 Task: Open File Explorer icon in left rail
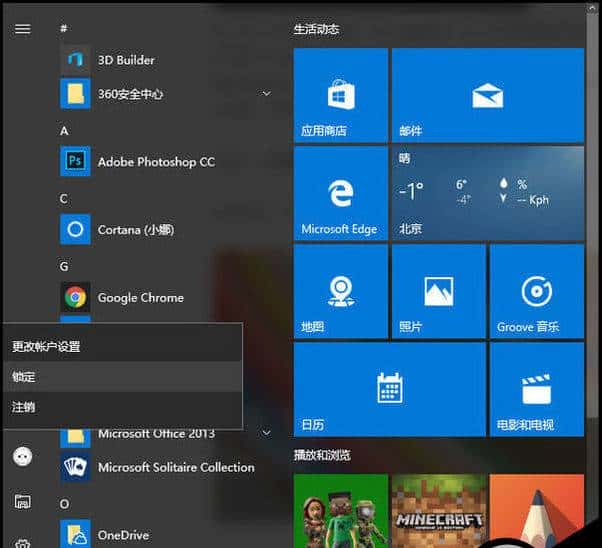(x=22, y=501)
